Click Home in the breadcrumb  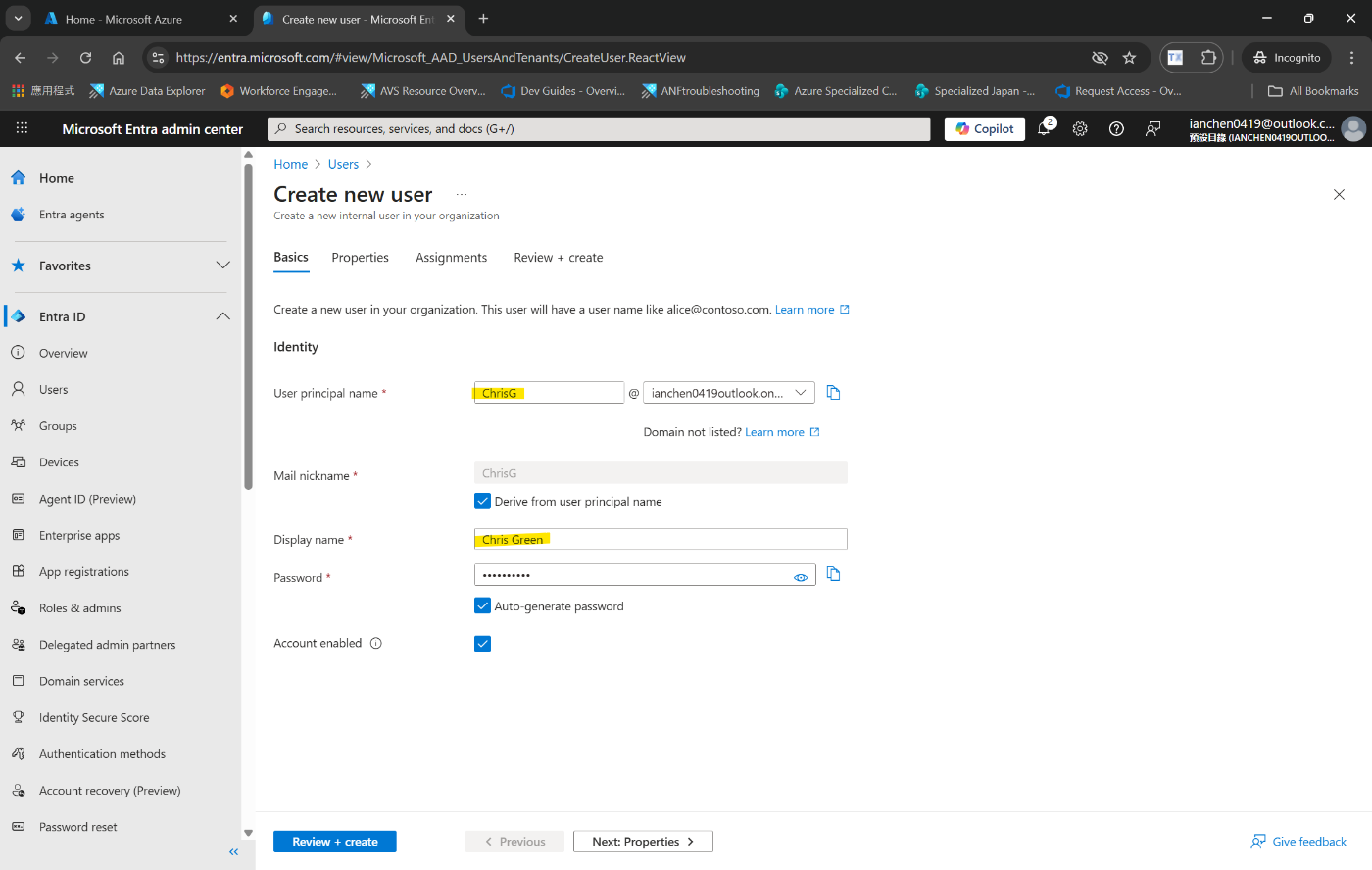[291, 164]
